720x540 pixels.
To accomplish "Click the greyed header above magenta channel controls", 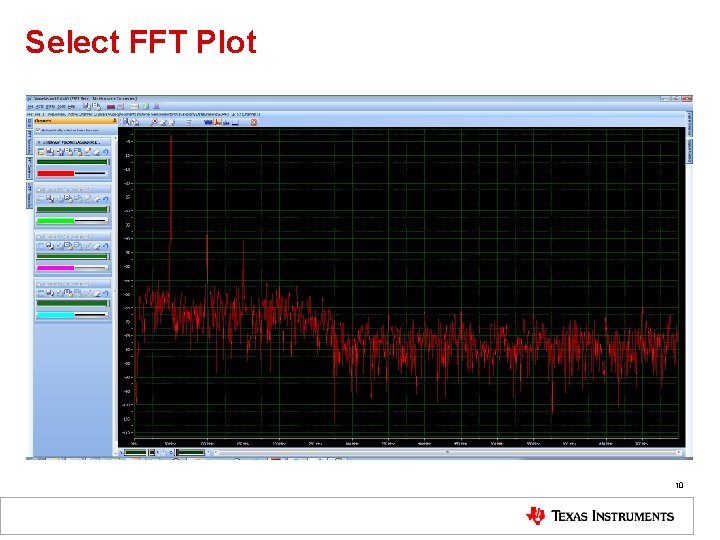I will 73,236.
